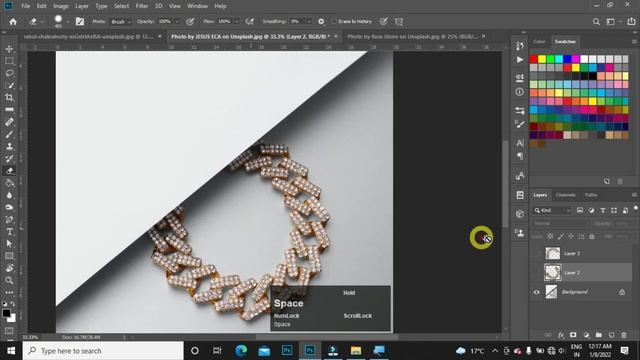Open the Window menu
The height and width of the screenshot is (360, 640).
(x=198, y=6)
